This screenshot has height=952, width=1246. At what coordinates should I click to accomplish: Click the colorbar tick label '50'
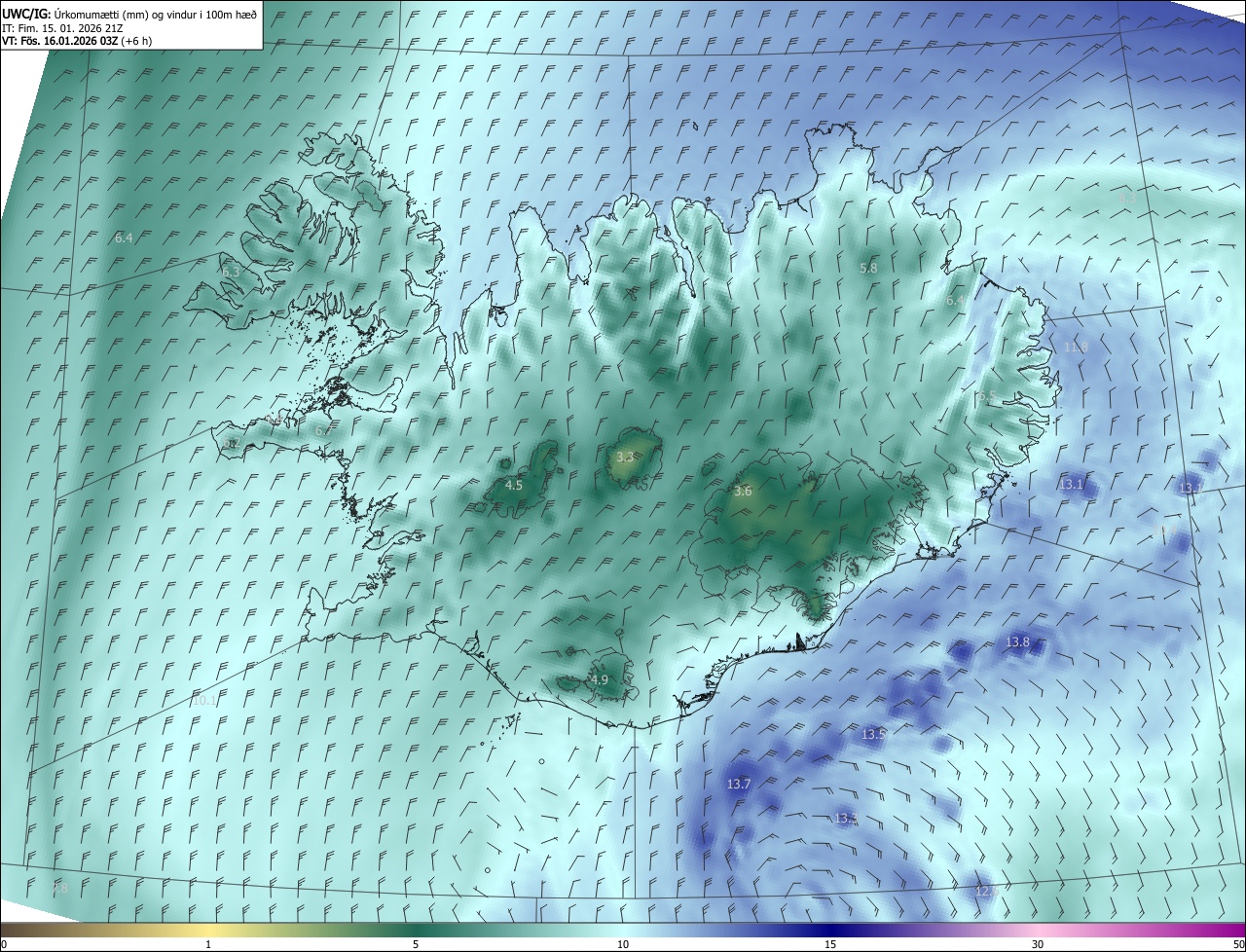click(x=1238, y=944)
